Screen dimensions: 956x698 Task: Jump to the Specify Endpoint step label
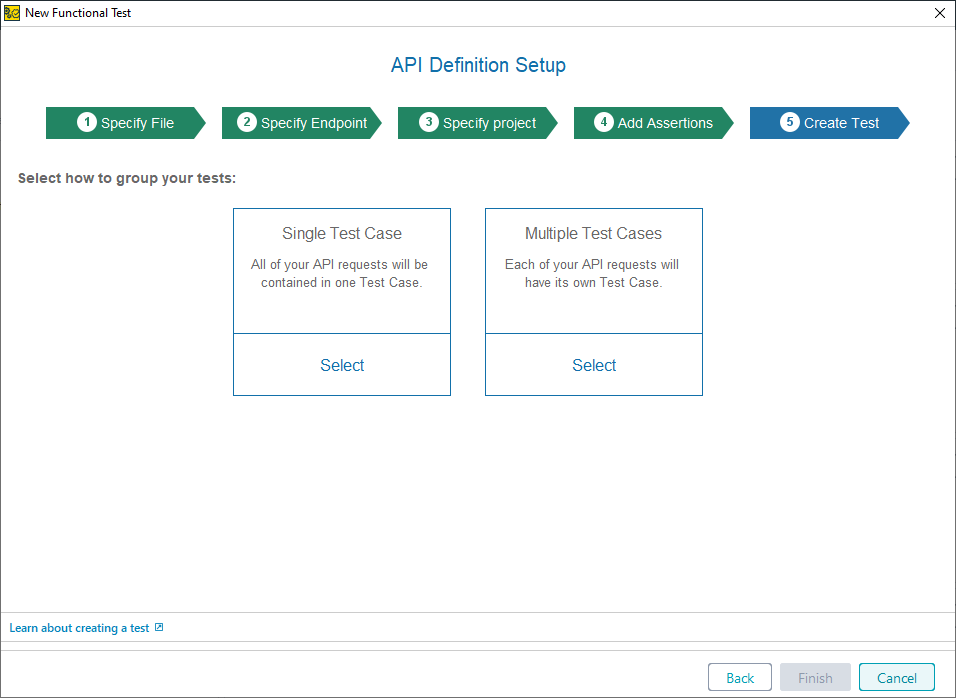coord(314,123)
